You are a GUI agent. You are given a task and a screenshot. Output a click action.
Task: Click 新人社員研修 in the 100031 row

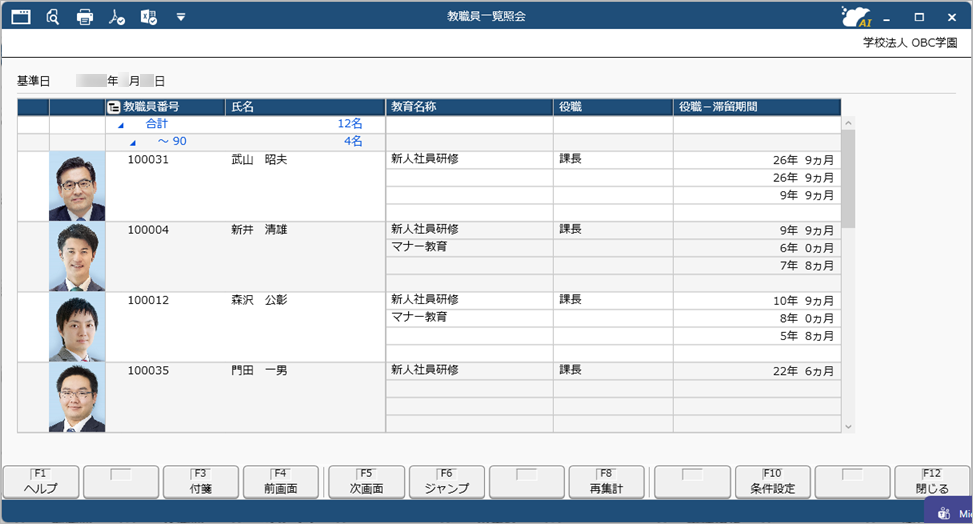(x=425, y=159)
